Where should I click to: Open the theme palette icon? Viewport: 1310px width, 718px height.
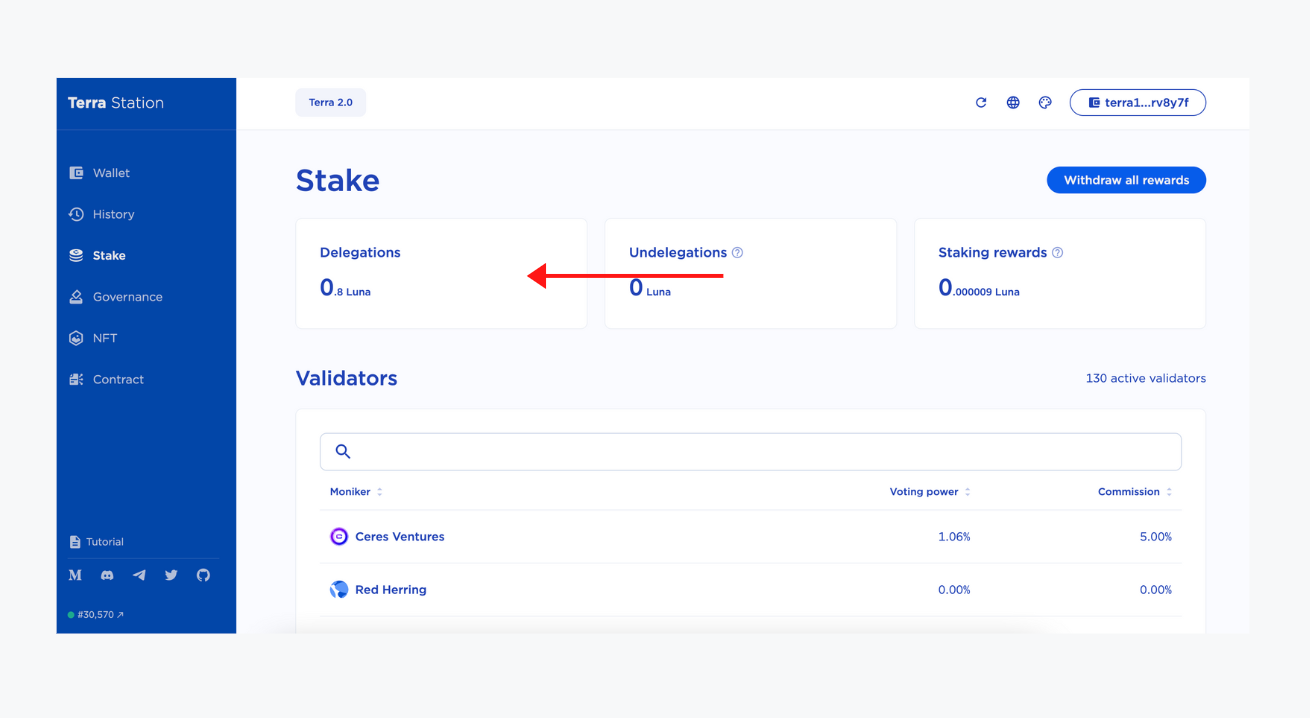click(1045, 102)
